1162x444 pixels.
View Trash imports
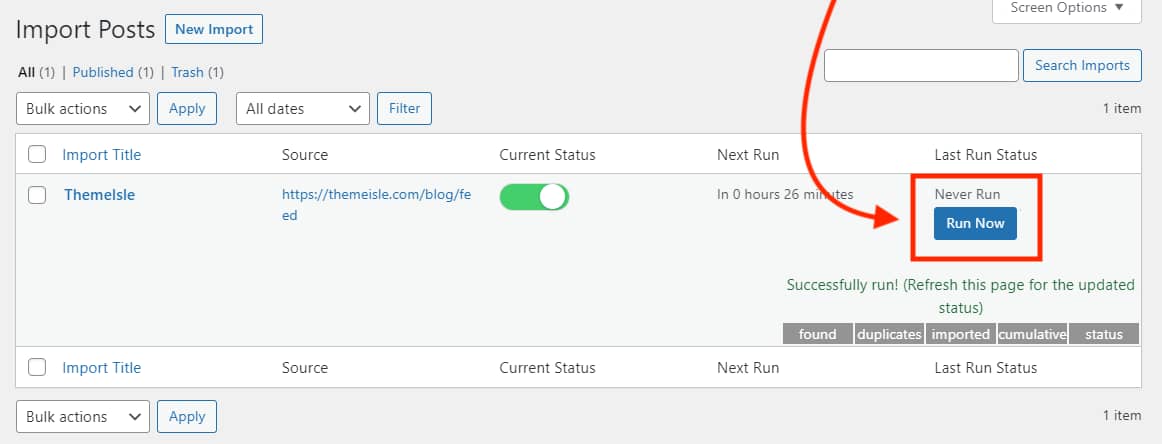187,72
